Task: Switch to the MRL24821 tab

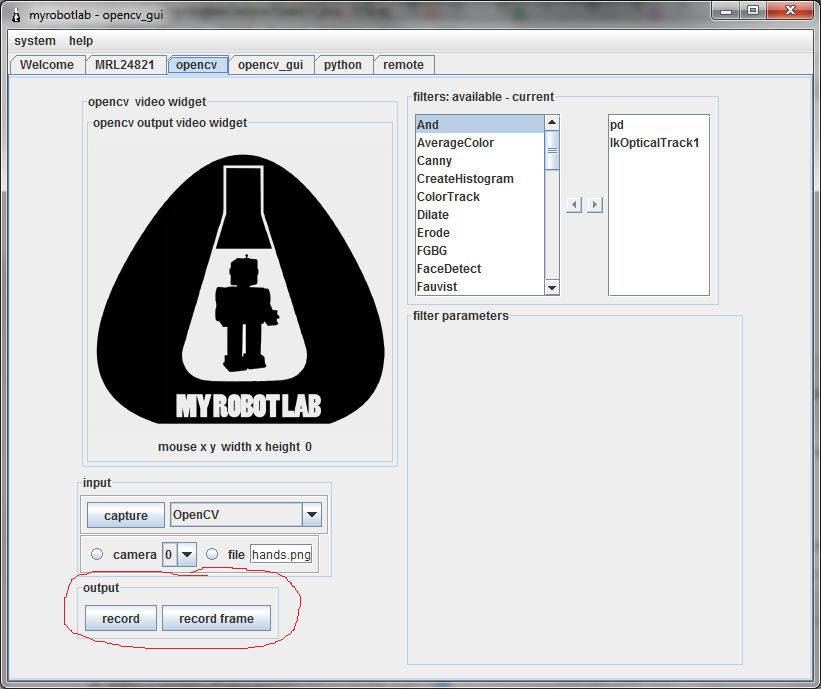Action: (125, 65)
